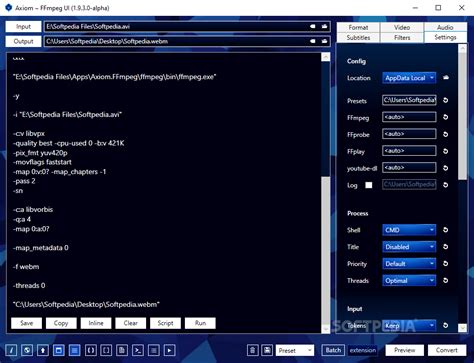Viewport: 474px width, 363px height.
Task: Switch to the Filters tab
Action: pyautogui.click(x=402, y=37)
